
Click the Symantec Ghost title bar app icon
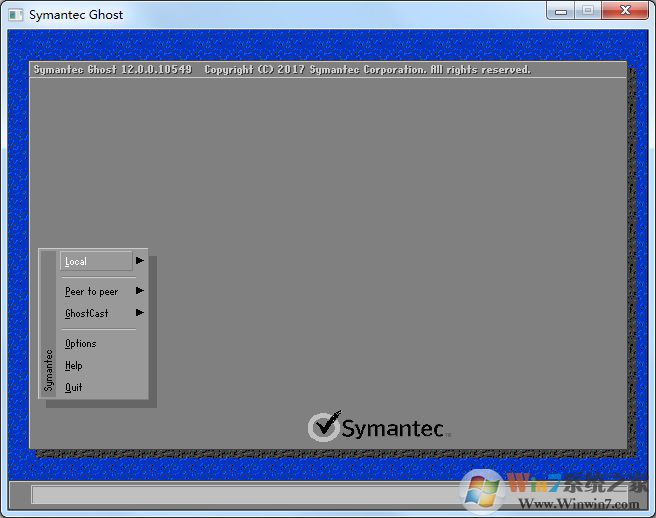(16, 15)
